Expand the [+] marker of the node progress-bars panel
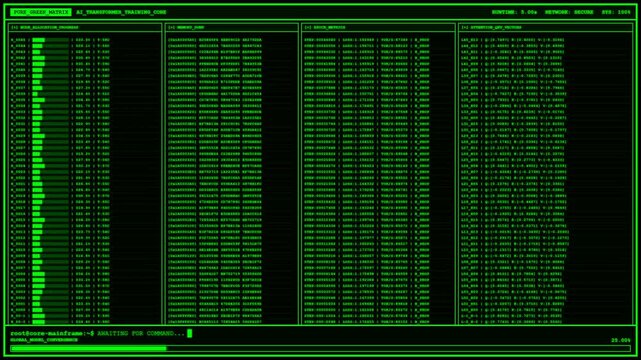 point(14,27)
